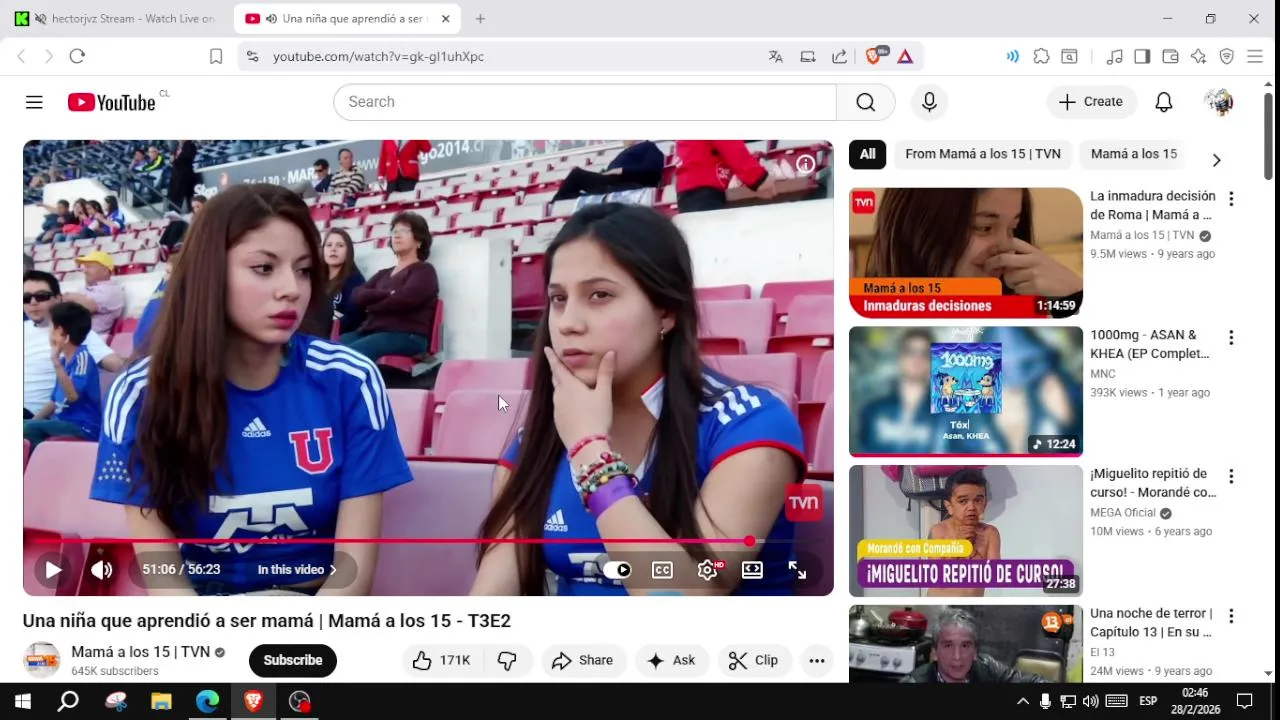Open Mamá a los 15 | TVN channel name
This screenshot has width=1280, height=720.
141,652
